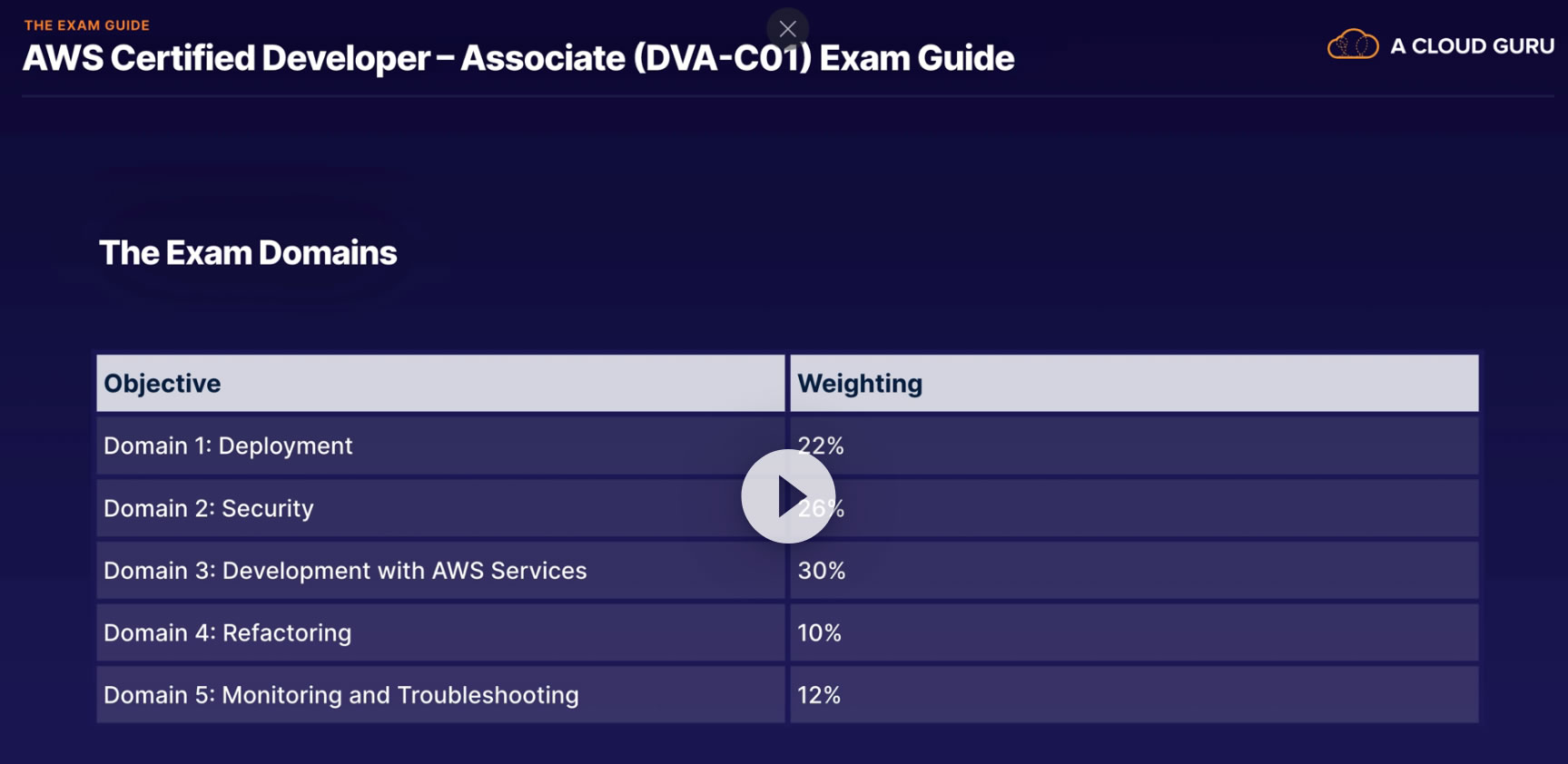This screenshot has width=1568, height=764.
Task: Open the A CLOUD GURU brand text
Action: click(1472, 46)
